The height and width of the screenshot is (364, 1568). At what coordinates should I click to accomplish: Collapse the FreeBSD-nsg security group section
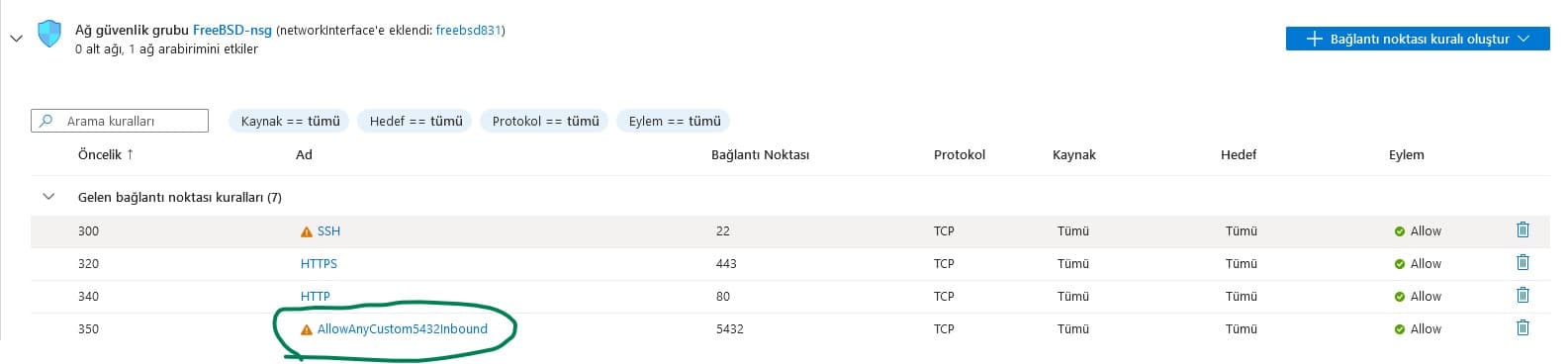click(16, 39)
